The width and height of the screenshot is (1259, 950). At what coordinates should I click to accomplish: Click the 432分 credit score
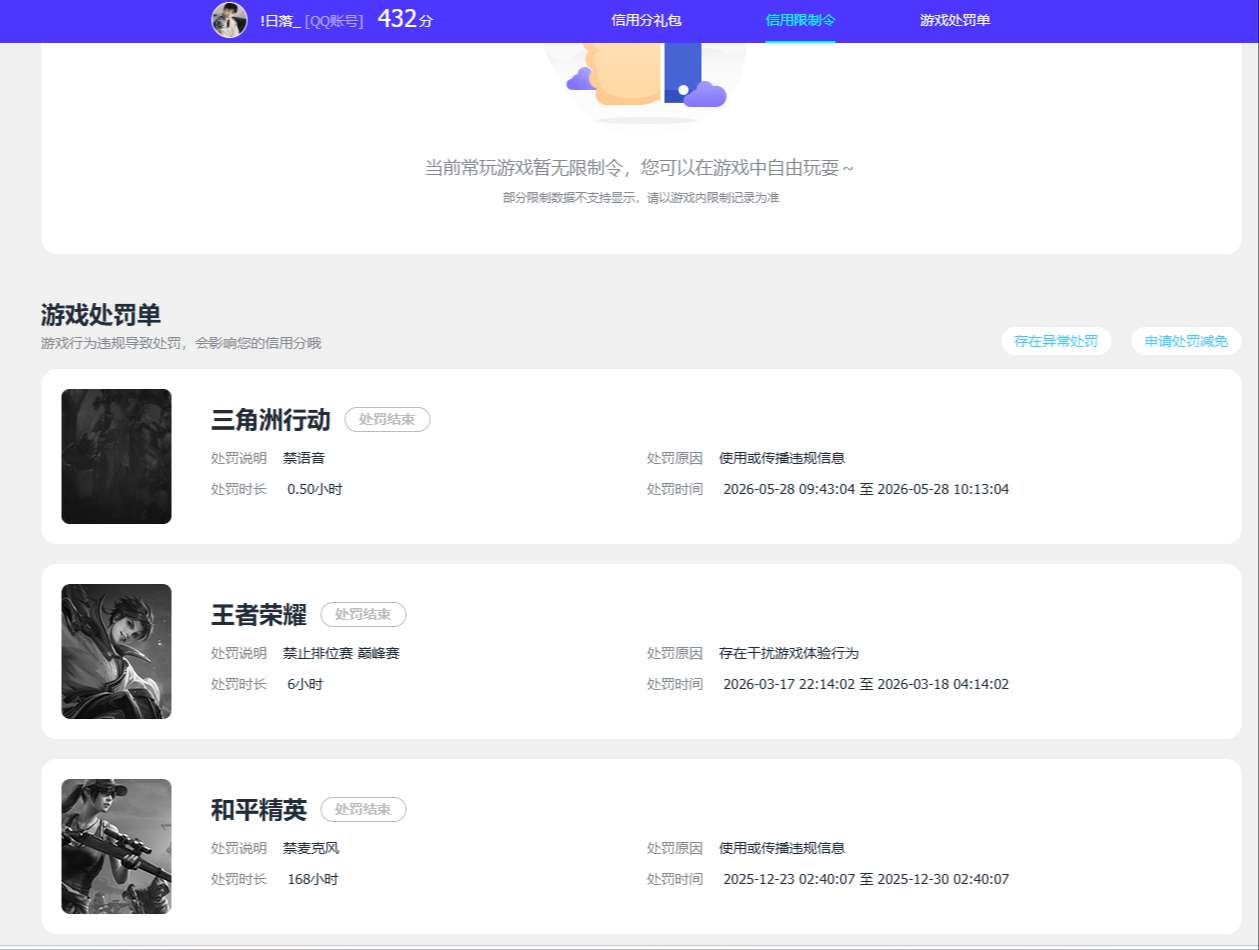click(405, 19)
